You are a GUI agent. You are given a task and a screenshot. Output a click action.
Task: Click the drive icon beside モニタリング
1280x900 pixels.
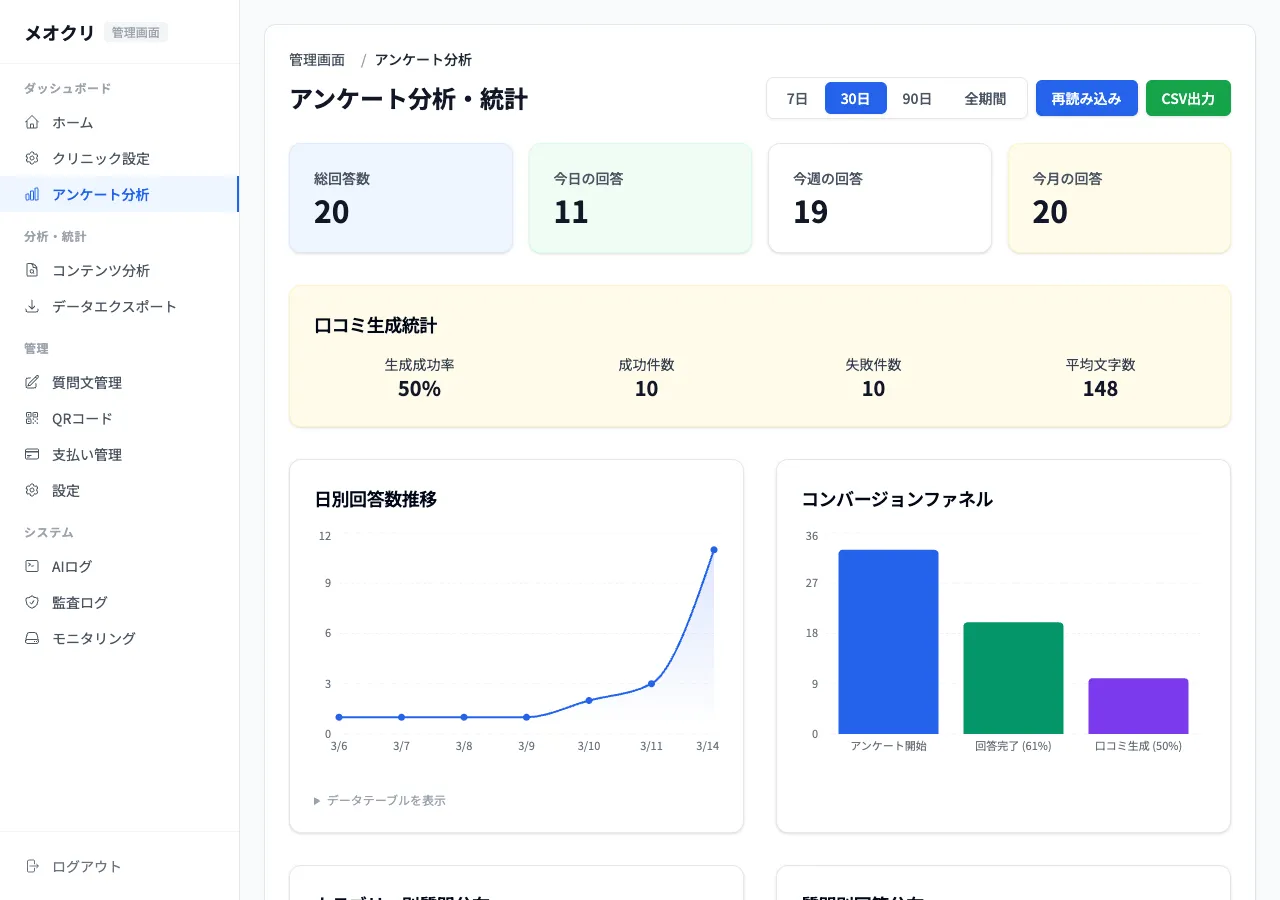point(32,638)
